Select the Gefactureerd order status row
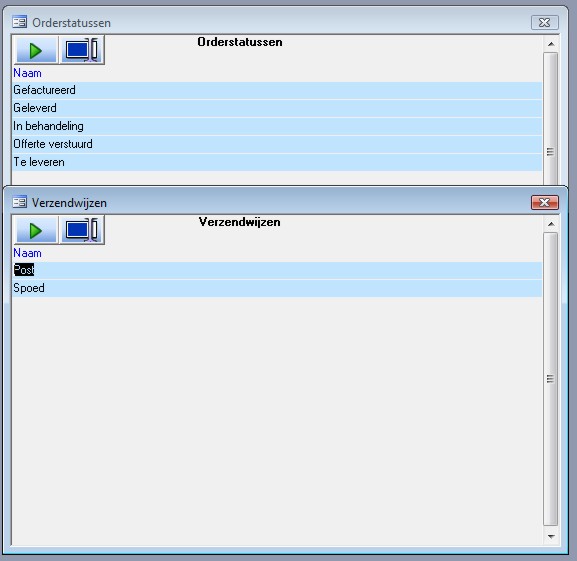577x561 pixels. 277,90
